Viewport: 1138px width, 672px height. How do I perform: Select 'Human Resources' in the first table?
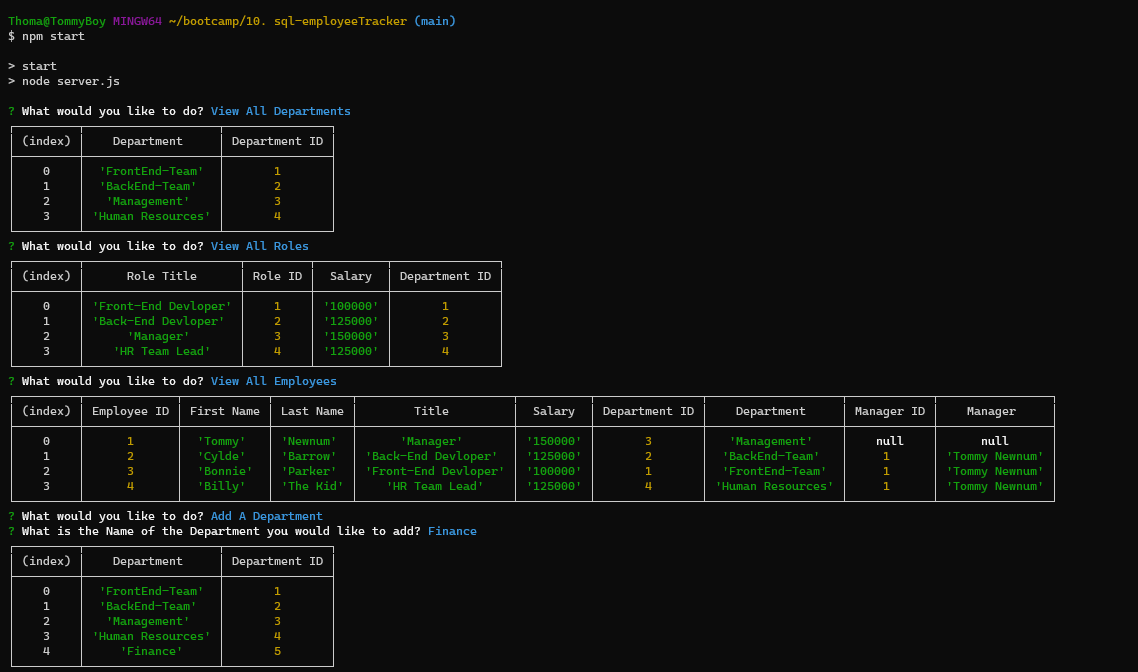pos(148,215)
